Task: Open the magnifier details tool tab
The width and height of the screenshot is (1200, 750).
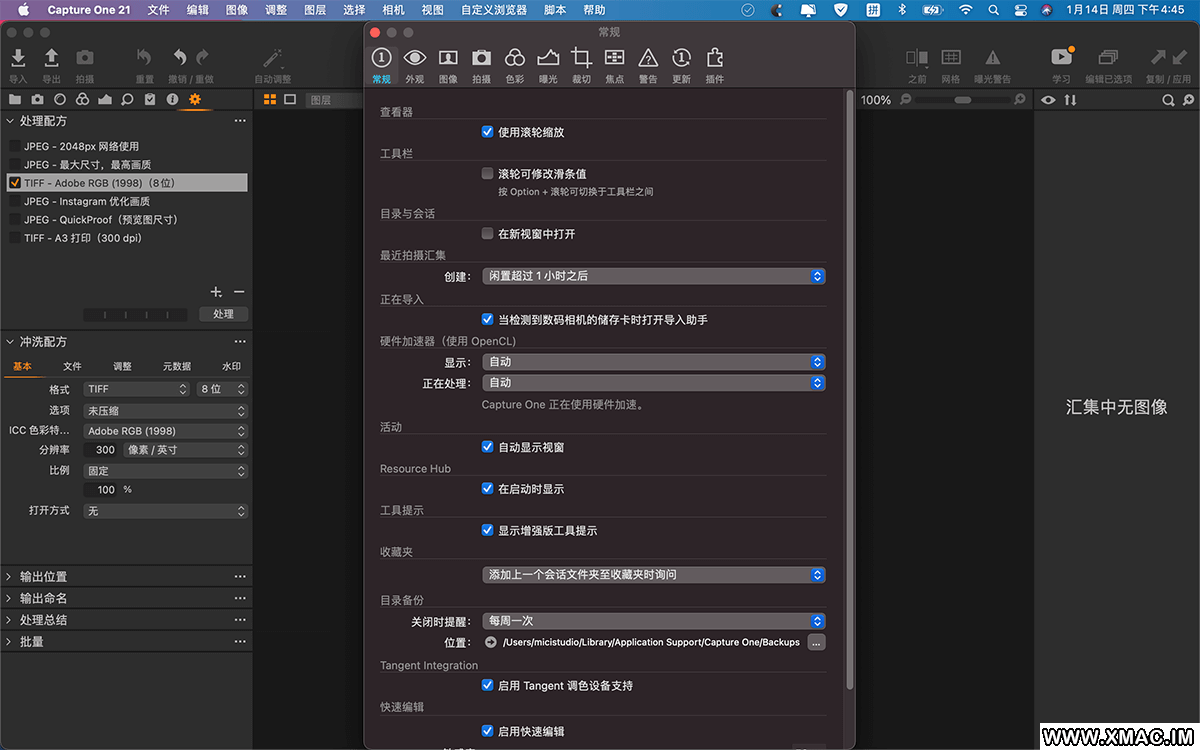Action: (127, 99)
